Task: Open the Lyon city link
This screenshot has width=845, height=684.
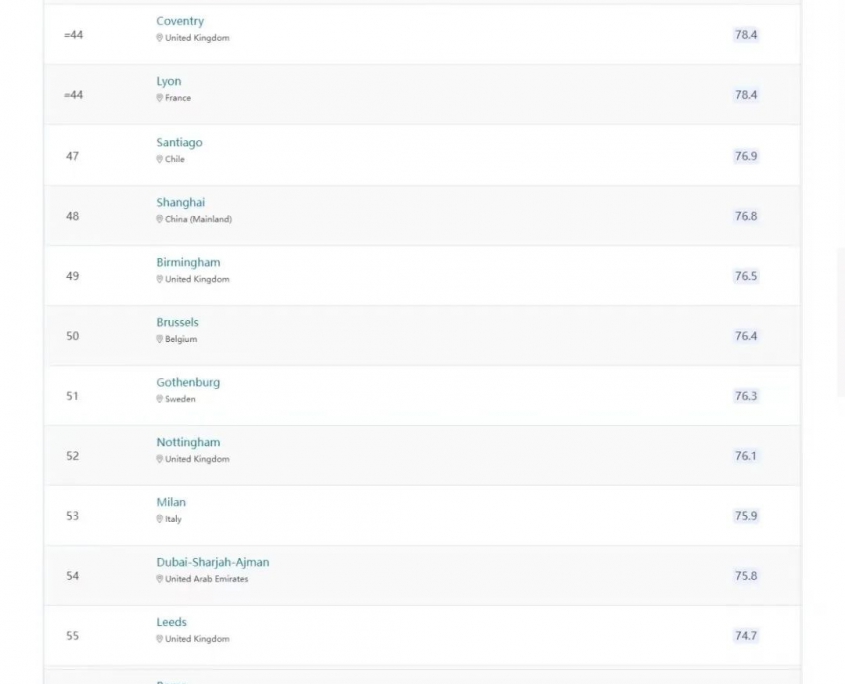Action: click(169, 81)
